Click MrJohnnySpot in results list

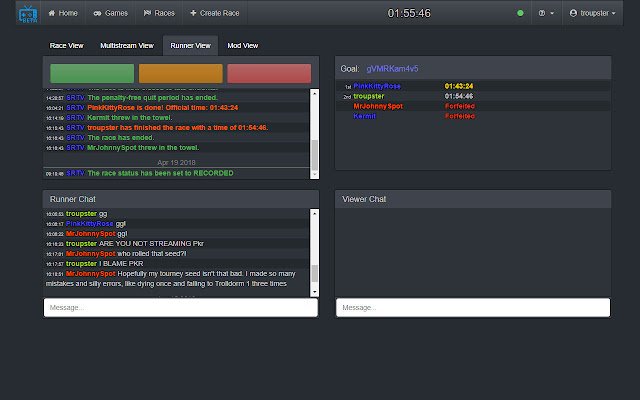pyautogui.click(x=378, y=106)
